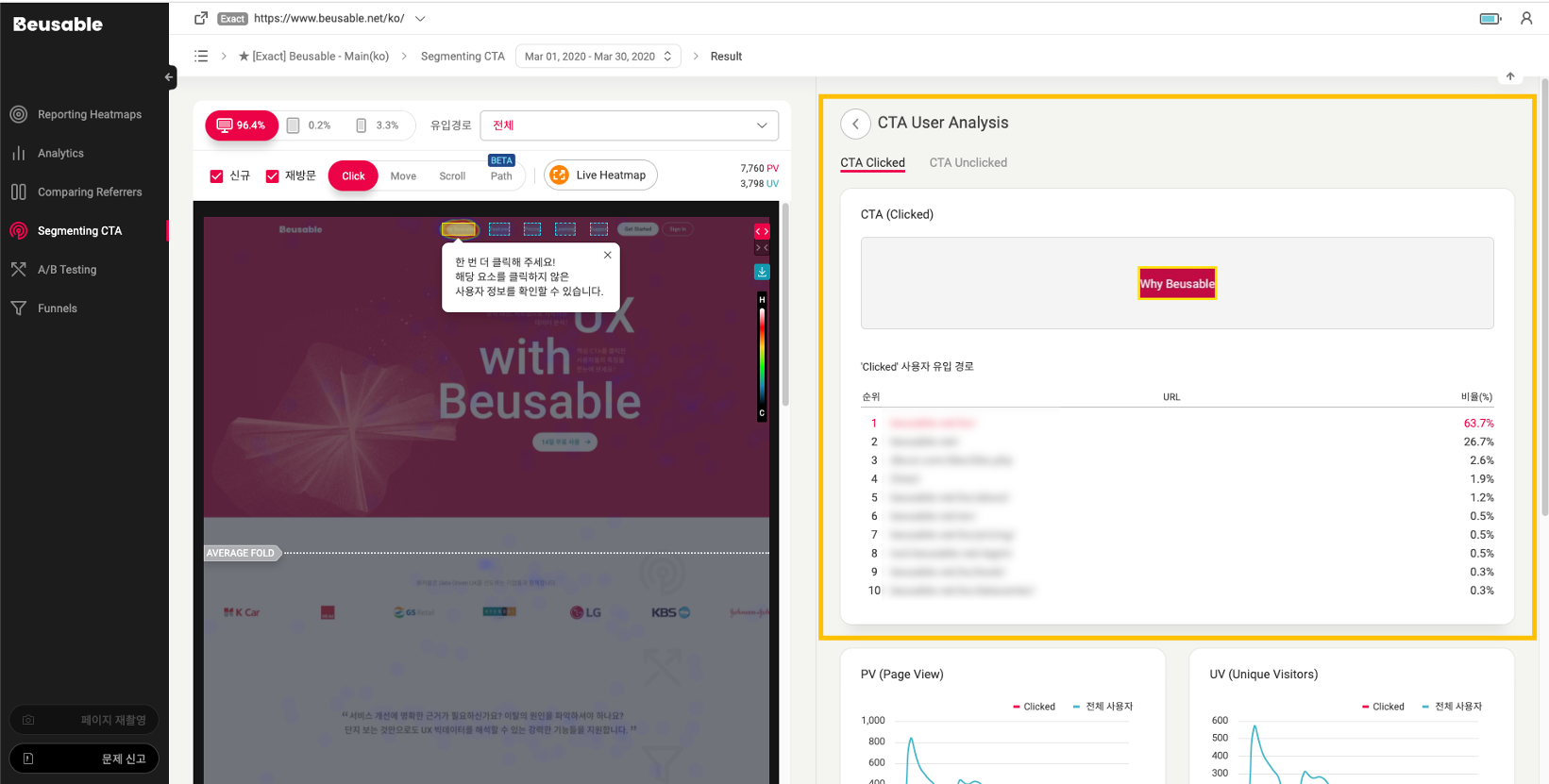Click the 문제 신고 button

coord(84,759)
